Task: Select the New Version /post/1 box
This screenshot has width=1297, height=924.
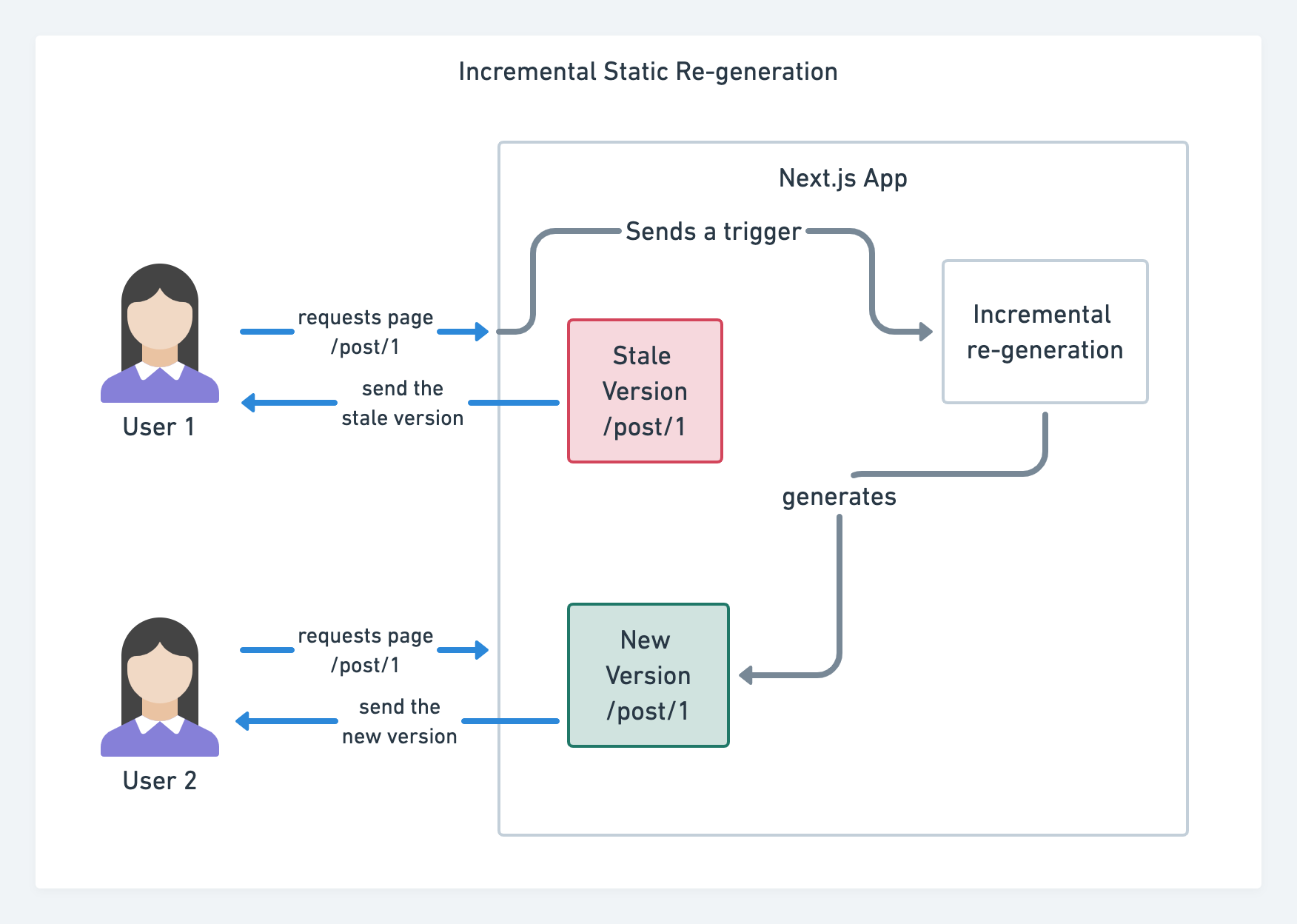Action: coord(648,675)
